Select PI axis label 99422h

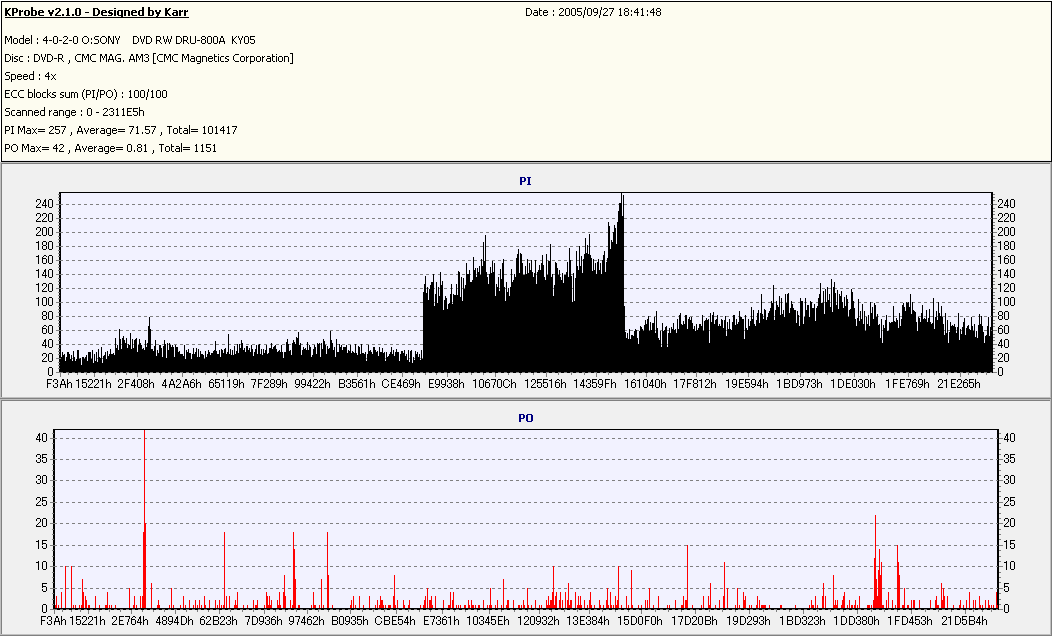pos(313,384)
